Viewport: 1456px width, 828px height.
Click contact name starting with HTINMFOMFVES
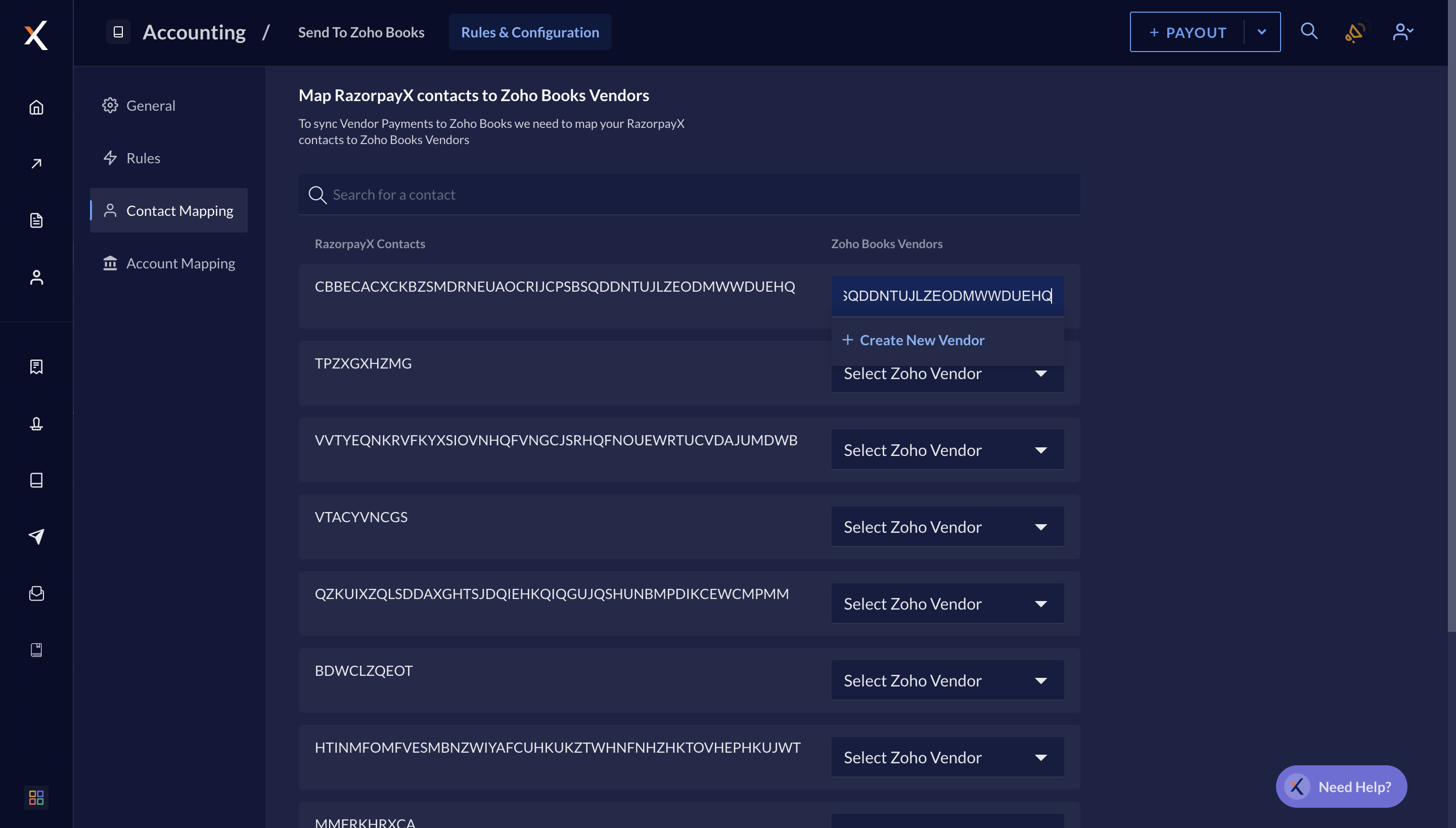(557, 747)
